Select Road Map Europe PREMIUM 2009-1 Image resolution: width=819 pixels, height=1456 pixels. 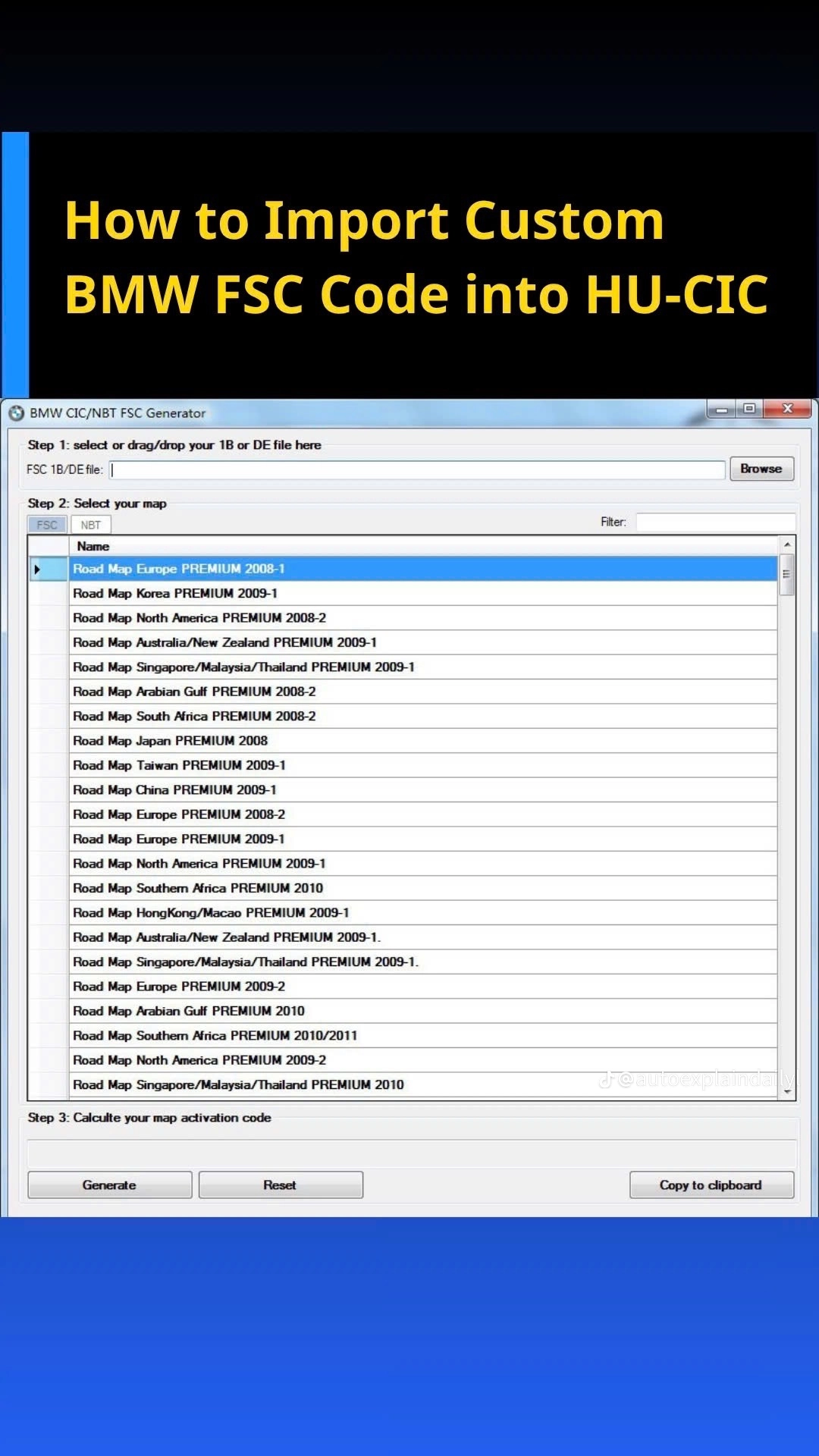point(423,839)
